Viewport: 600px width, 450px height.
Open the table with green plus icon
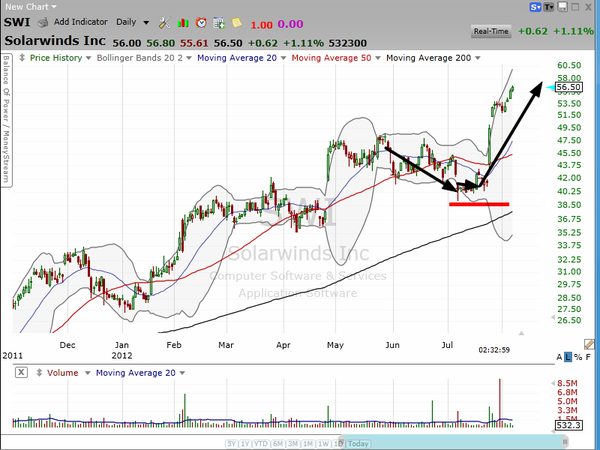tap(219, 23)
